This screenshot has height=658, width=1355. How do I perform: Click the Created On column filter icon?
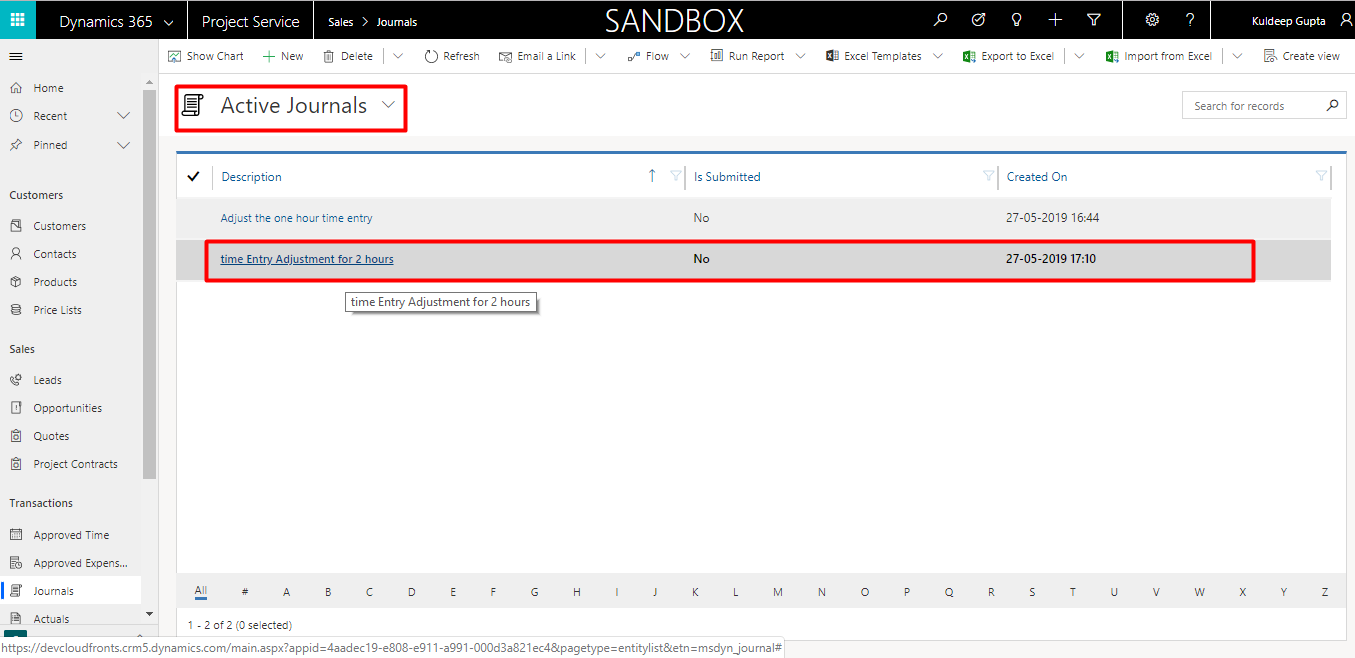click(1321, 177)
